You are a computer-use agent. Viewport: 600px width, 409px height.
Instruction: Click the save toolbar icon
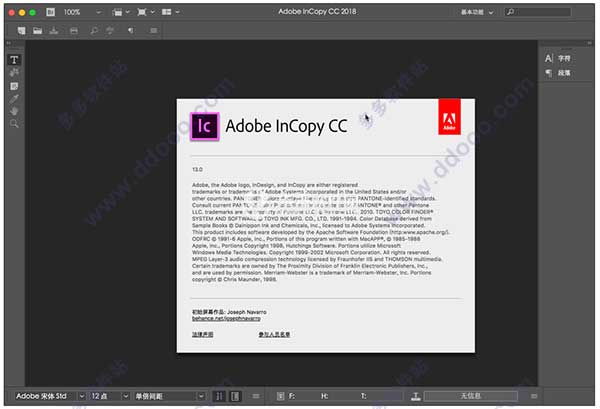click(x=54, y=30)
